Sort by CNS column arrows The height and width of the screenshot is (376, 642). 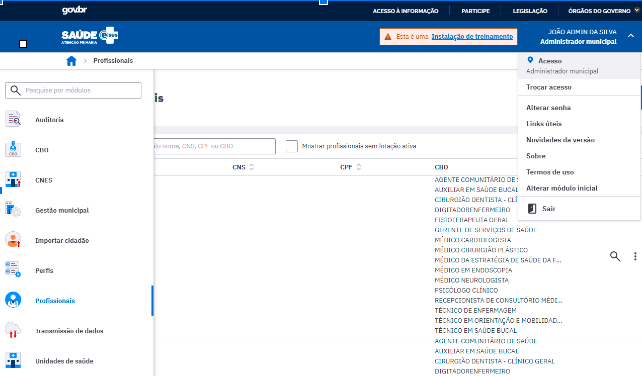252,167
